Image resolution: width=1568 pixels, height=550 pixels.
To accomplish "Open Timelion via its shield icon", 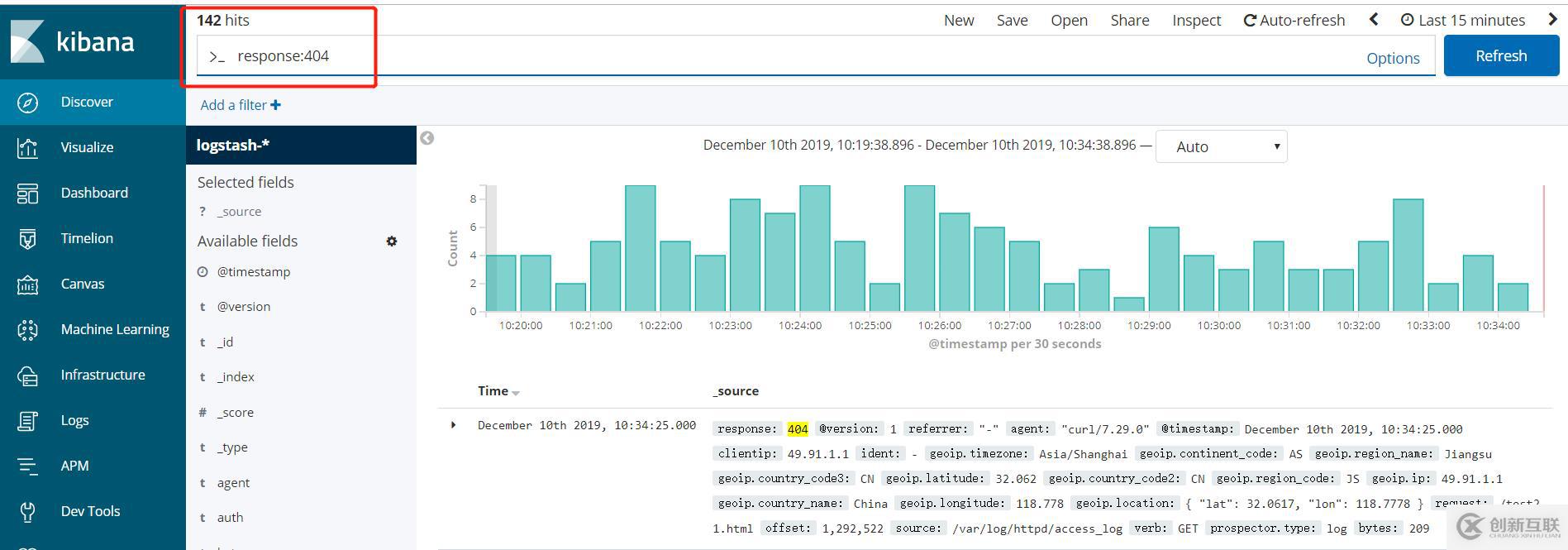I will coord(27,239).
